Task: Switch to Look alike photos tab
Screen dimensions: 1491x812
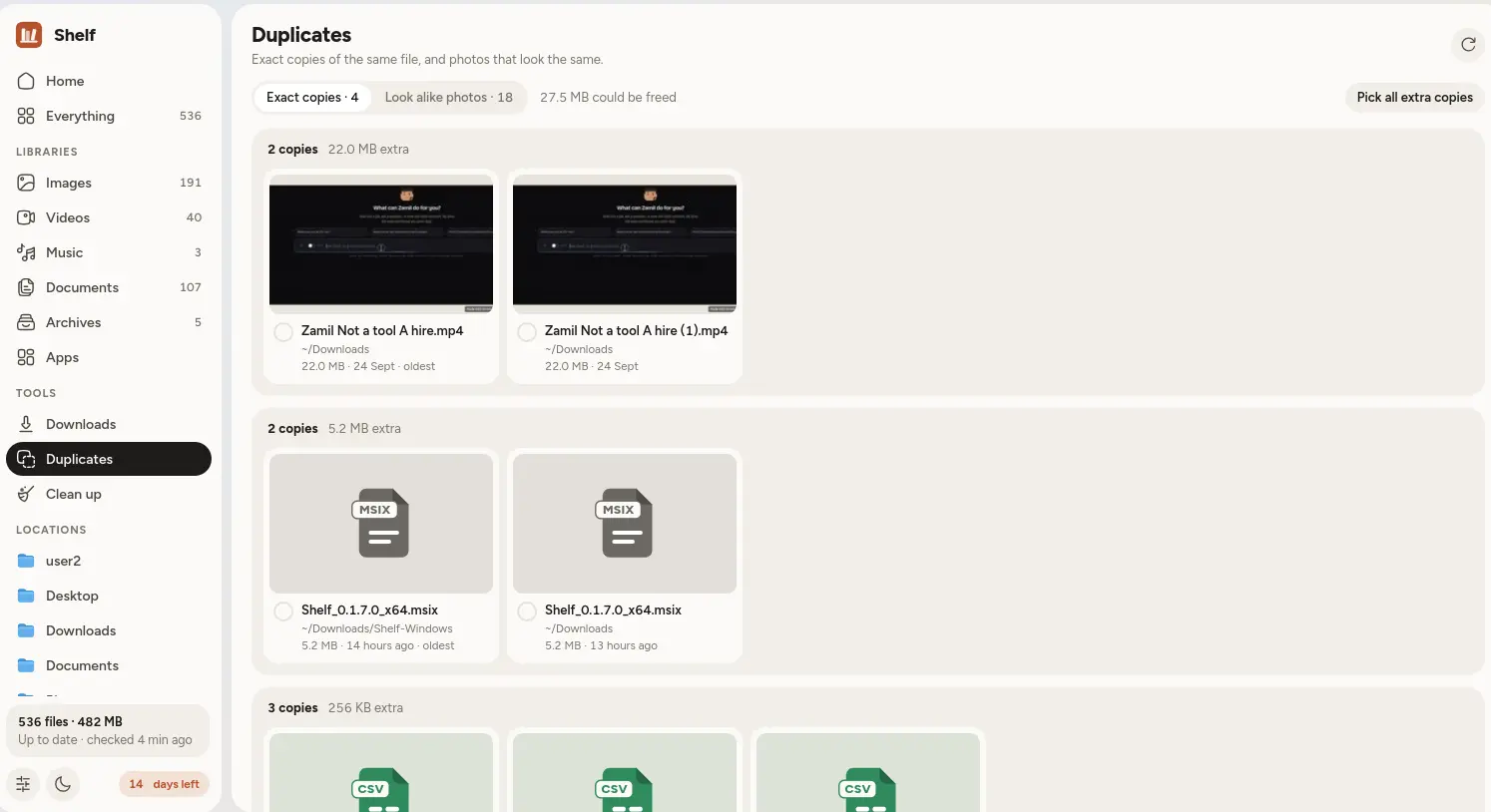Action: point(449,97)
